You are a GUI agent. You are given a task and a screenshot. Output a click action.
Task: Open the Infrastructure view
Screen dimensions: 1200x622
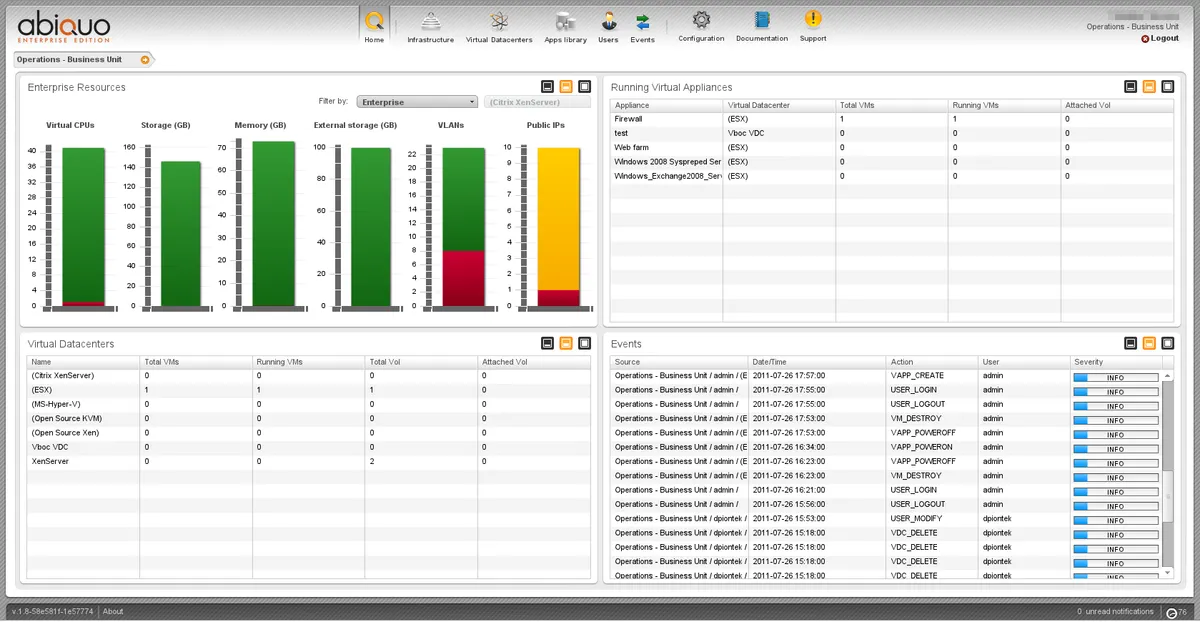430,27
